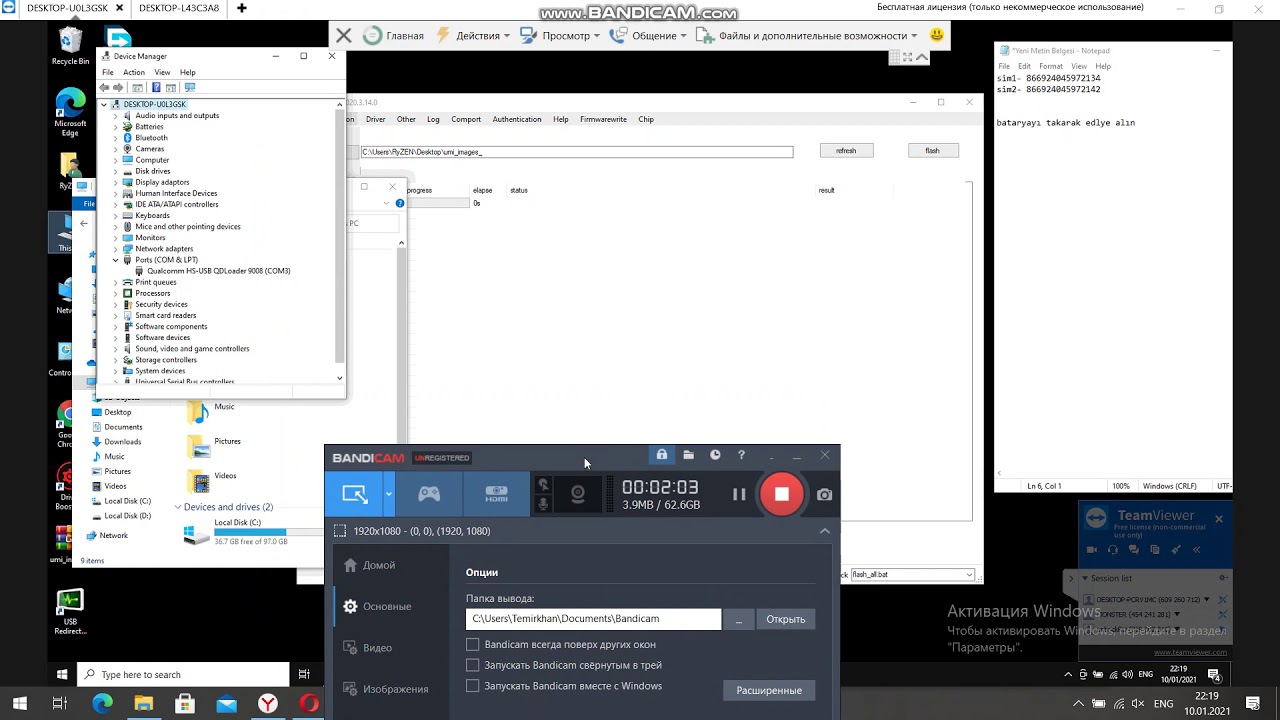
Task: Open Microsoft Edge desktop icon
Action: [x=70, y=111]
